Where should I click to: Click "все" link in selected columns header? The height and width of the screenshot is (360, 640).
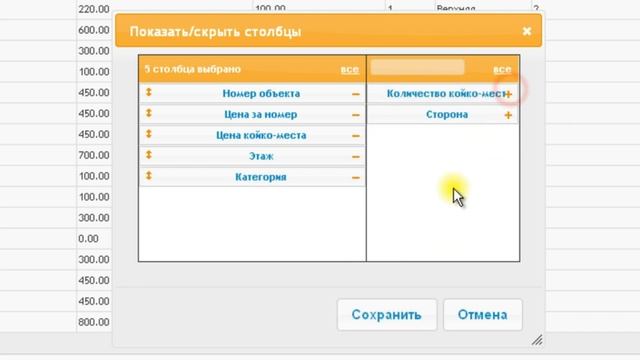pos(350,69)
